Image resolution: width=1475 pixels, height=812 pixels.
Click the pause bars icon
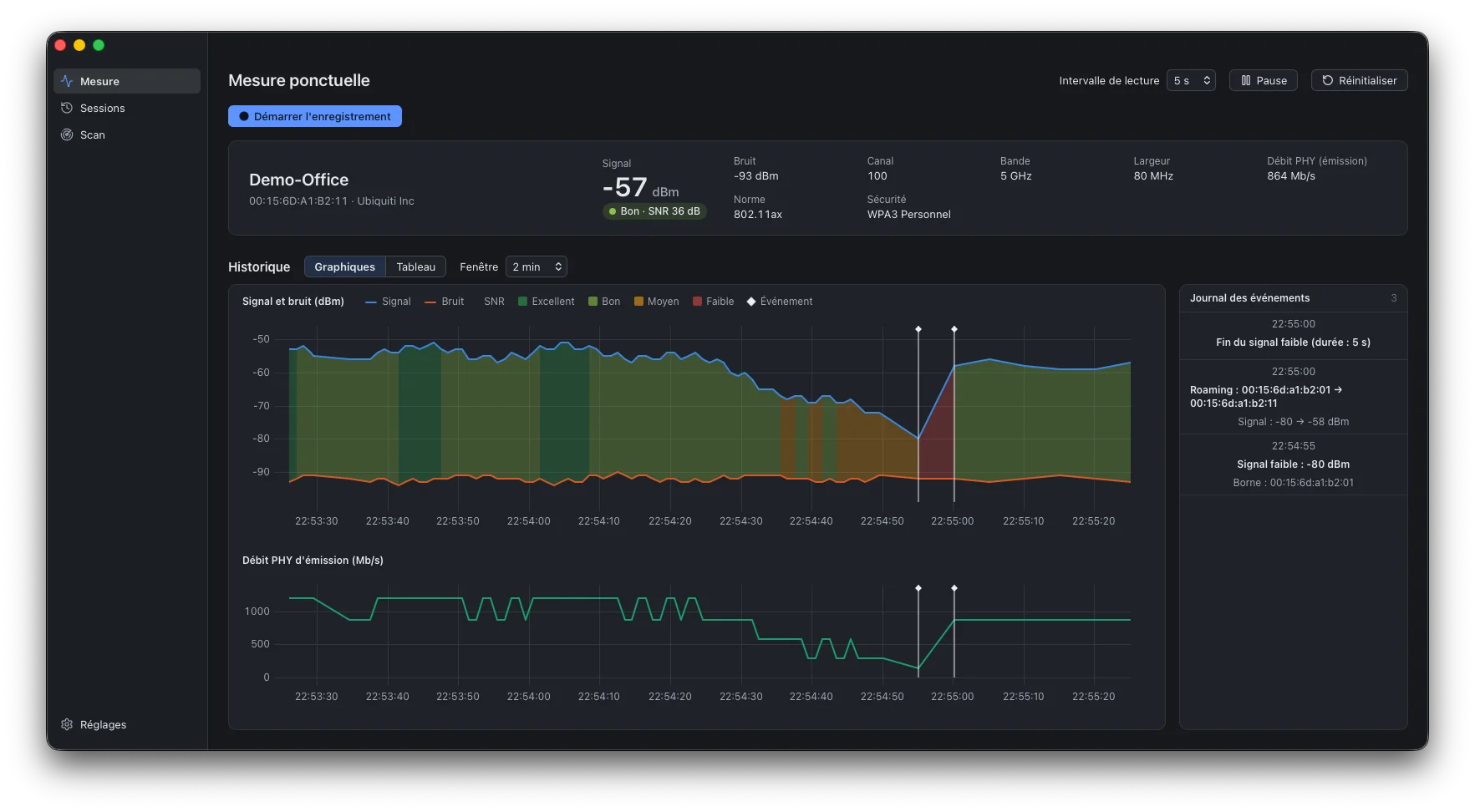coord(1246,80)
